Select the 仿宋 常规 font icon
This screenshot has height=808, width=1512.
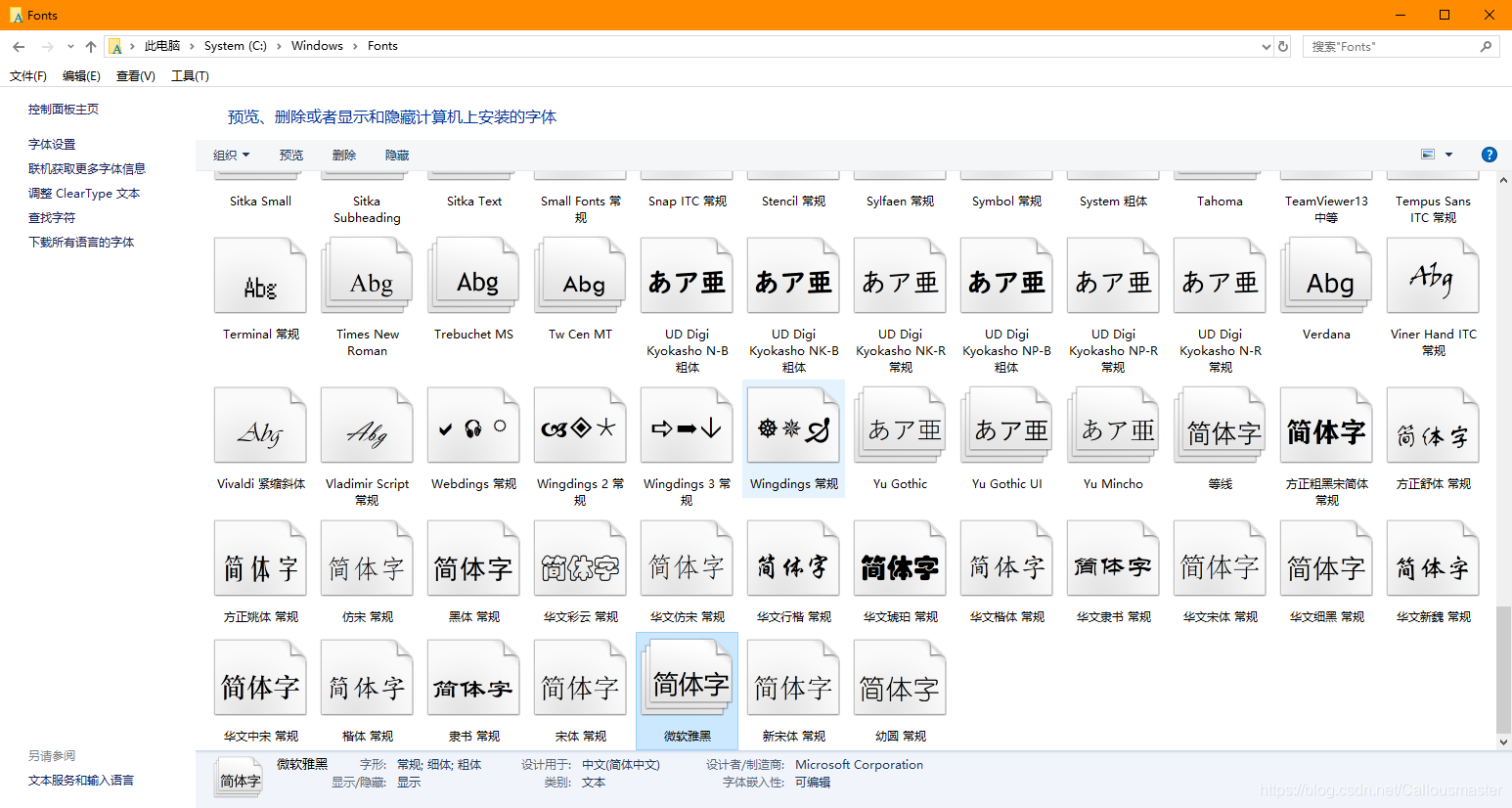point(367,559)
